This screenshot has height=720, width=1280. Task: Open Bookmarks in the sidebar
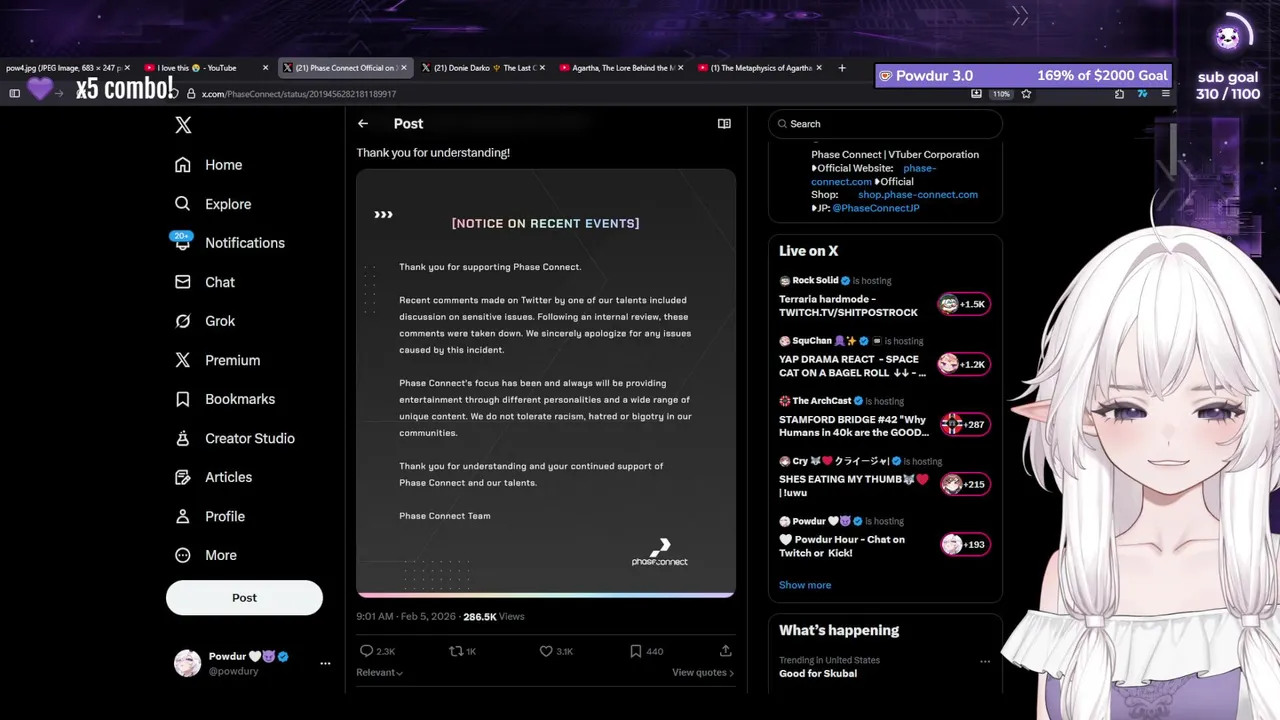(225, 399)
